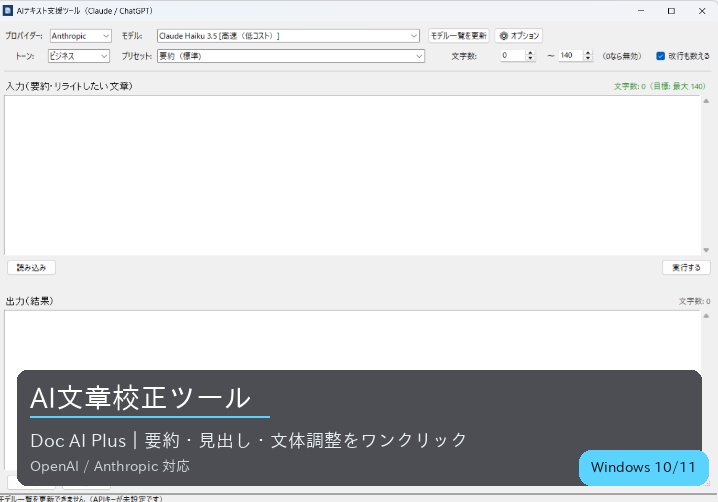Click the output 文字数: 0 counter
The width and height of the screenshot is (718, 502).
tap(694, 301)
